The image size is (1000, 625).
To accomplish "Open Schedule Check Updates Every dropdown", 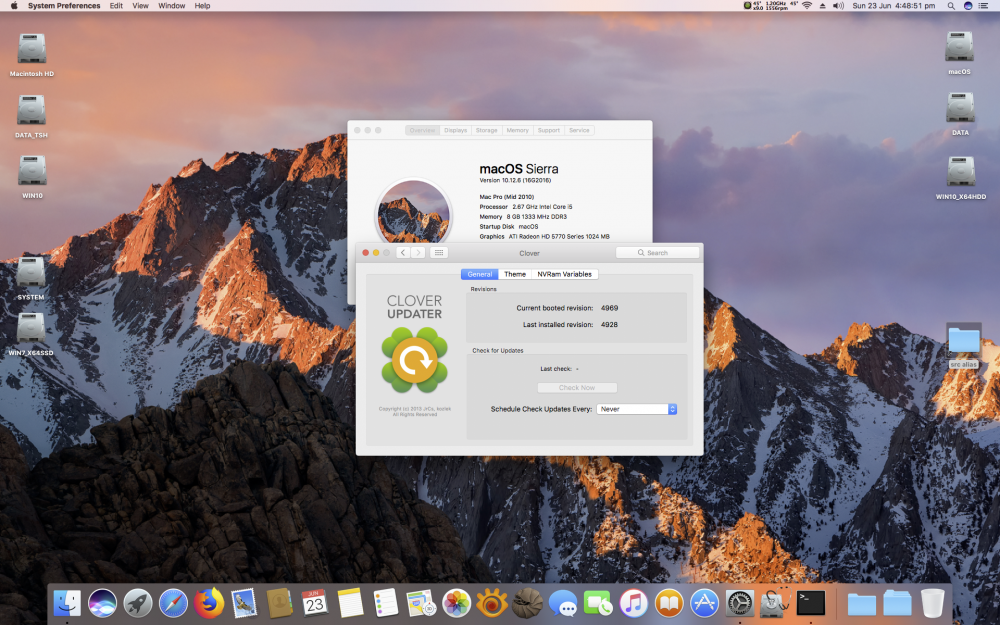I will [636, 409].
